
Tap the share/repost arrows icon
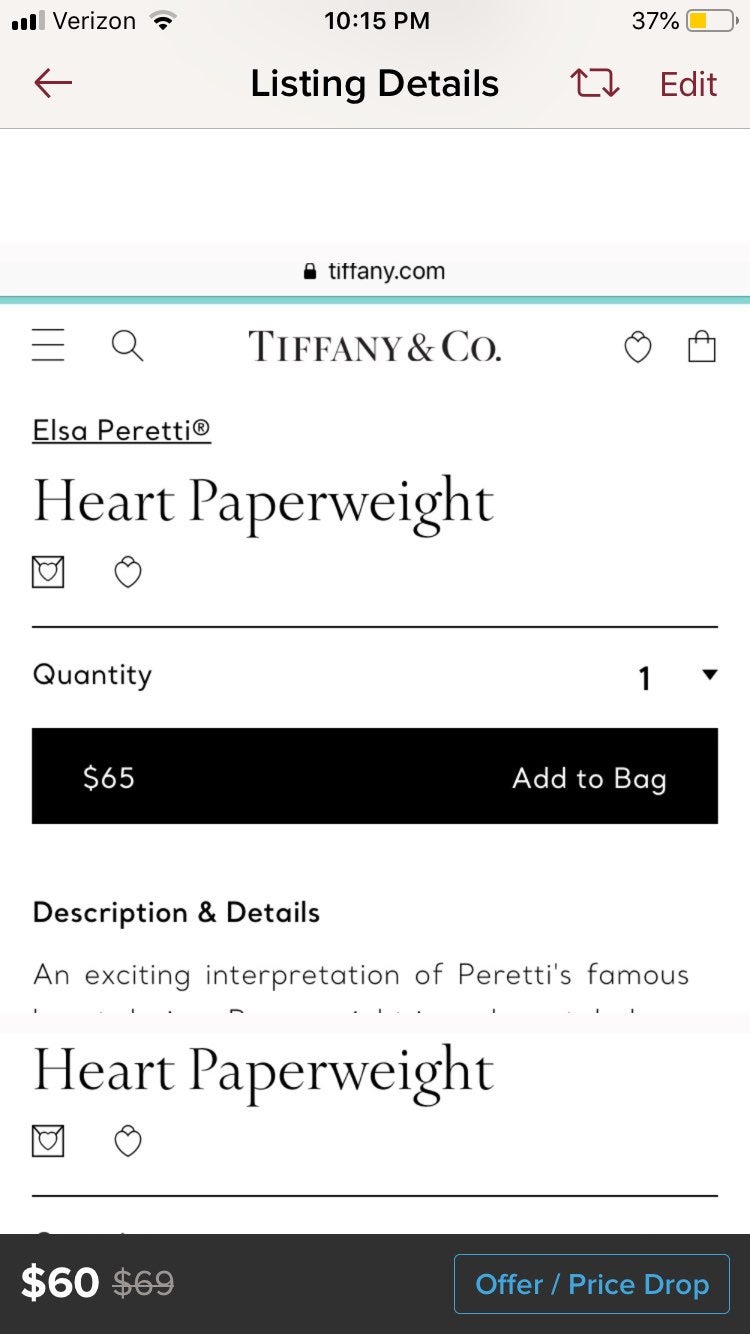point(595,84)
